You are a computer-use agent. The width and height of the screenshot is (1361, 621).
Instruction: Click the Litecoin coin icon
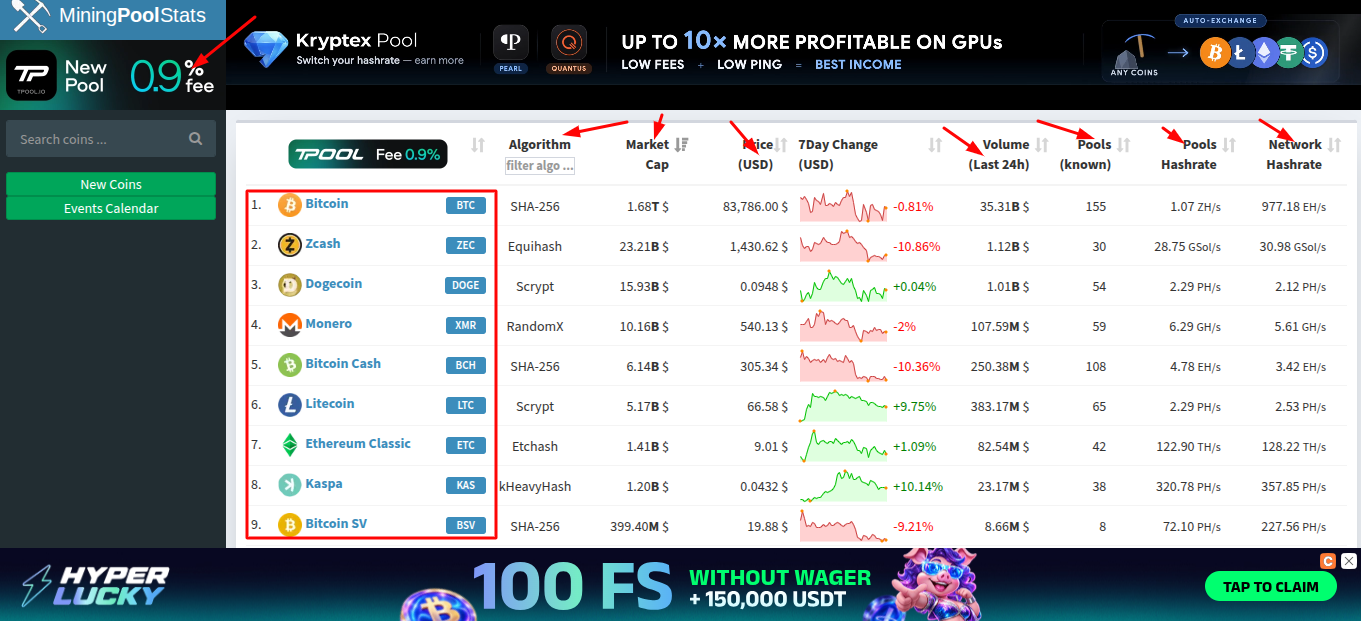pos(290,405)
